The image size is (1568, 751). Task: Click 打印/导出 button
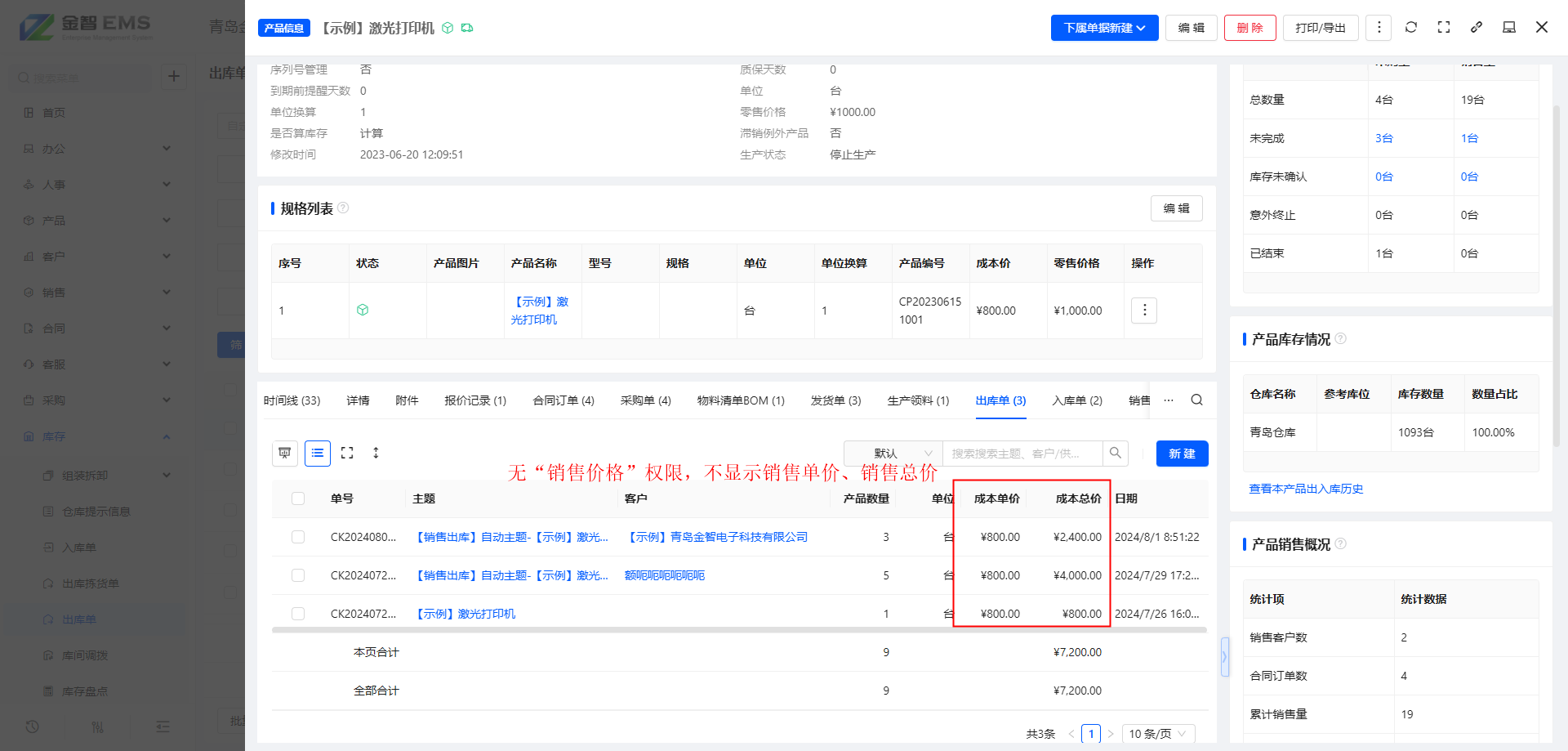pyautogui.click(x=1321, y=28)
